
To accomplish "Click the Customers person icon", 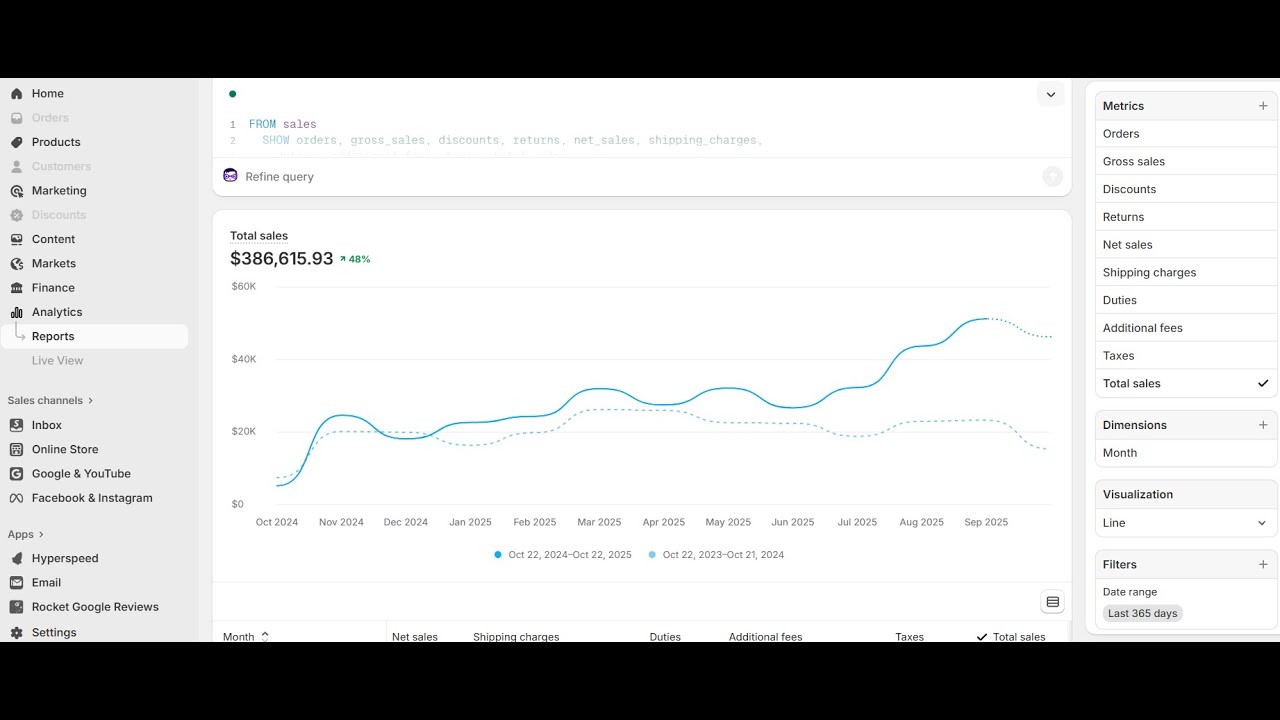I will (16, 167).
